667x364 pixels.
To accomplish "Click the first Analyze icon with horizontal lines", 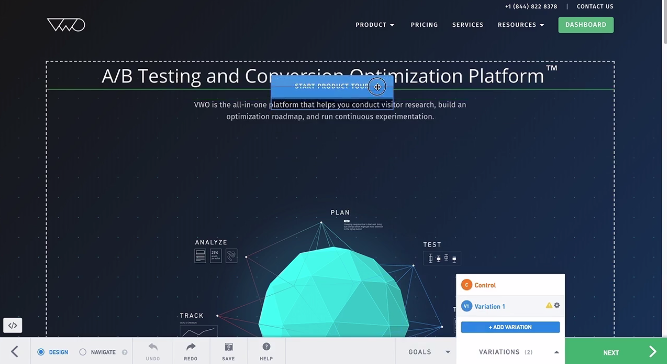I will tap(200, 256).
